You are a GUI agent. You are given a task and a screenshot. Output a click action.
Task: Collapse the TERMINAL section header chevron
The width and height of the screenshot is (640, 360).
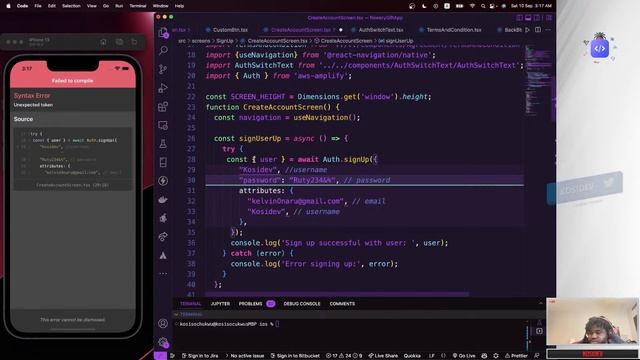pos(176,314)
